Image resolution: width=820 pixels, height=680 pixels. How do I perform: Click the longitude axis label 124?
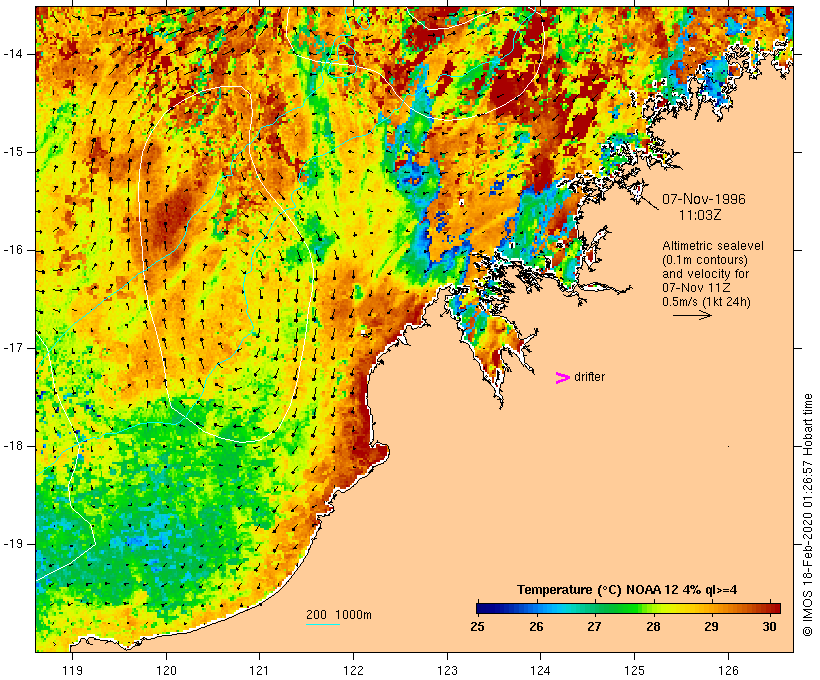[541, 670]
